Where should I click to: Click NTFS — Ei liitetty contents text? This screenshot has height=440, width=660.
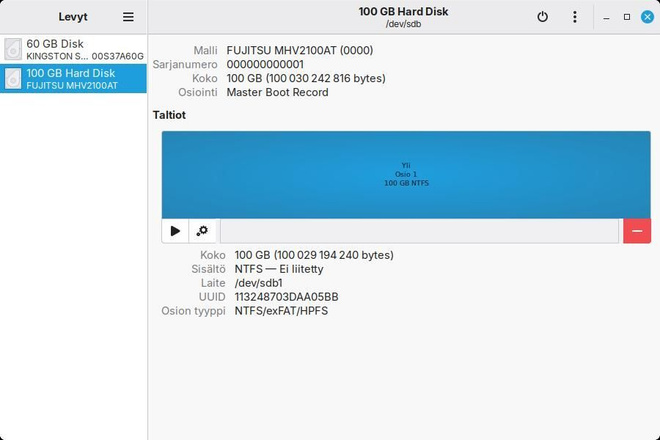point(279,269)
